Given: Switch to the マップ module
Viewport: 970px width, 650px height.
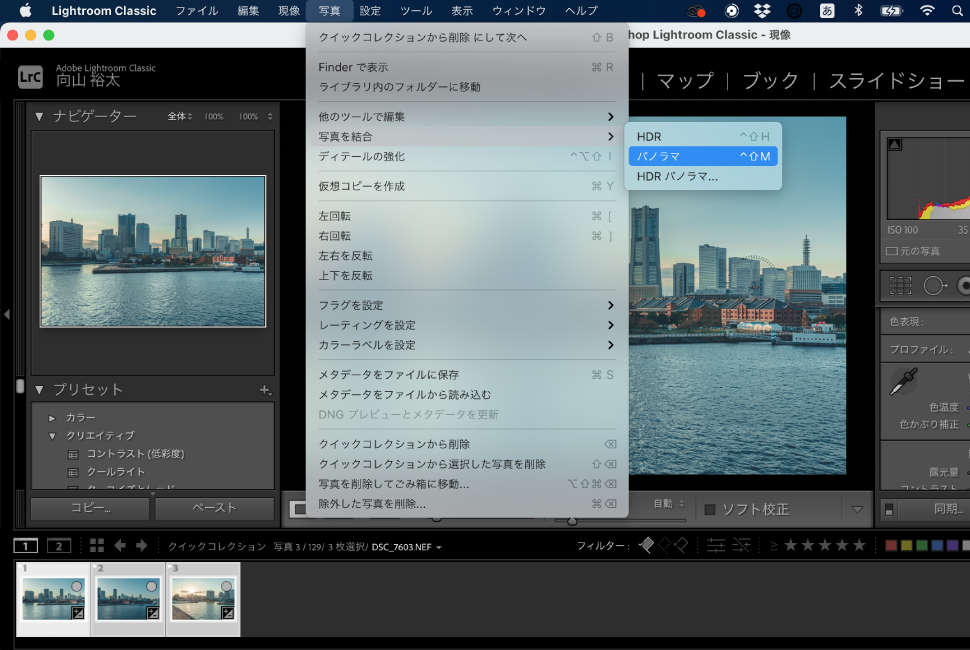Looking at the screenshot, I should click(x=685, y=80).
